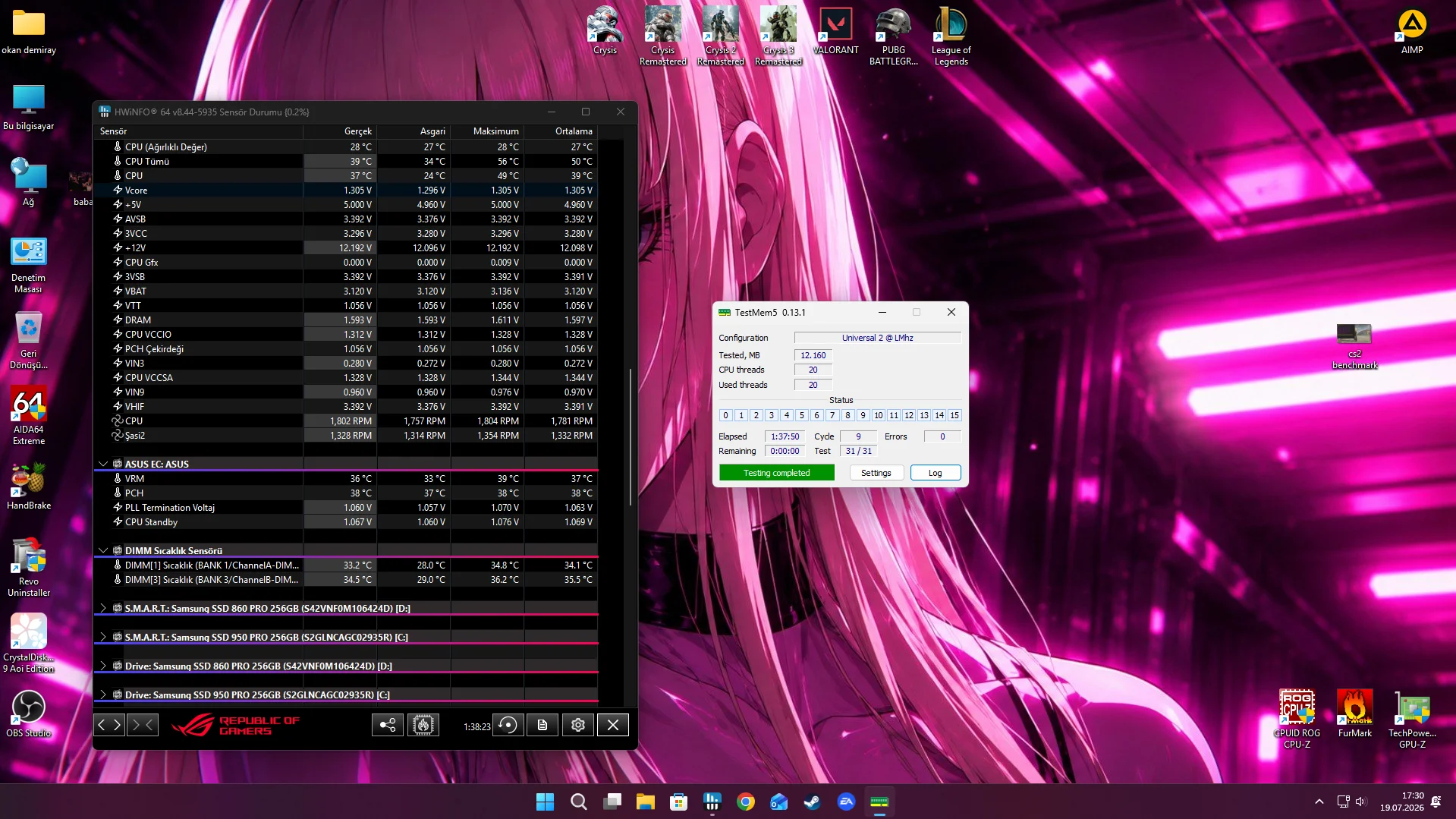Close sensors with the X toolbar icon
Screen dimensions: 1456x819
(613, 726)
